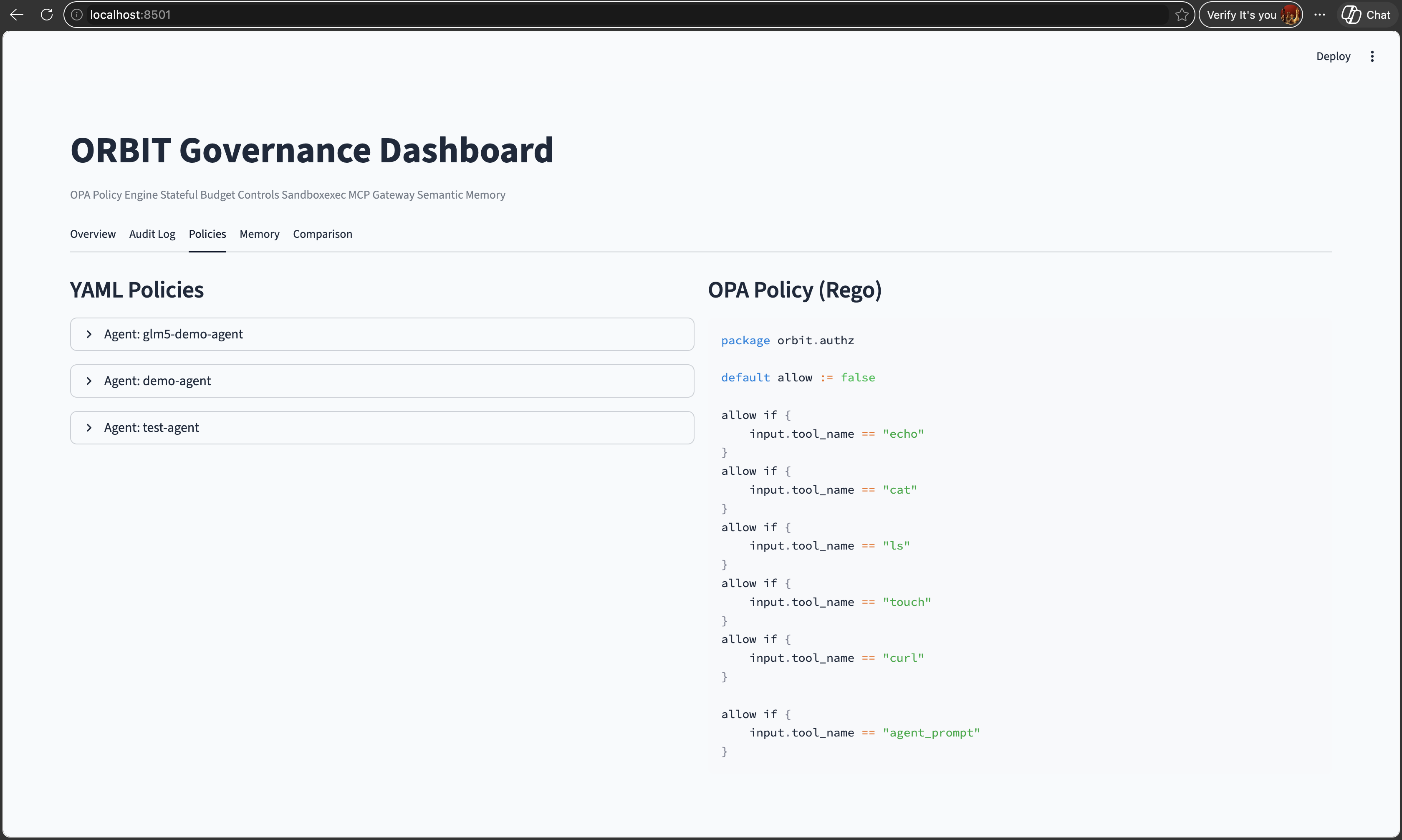Open browser ellipsis menu

click(x=1319, y=15)
